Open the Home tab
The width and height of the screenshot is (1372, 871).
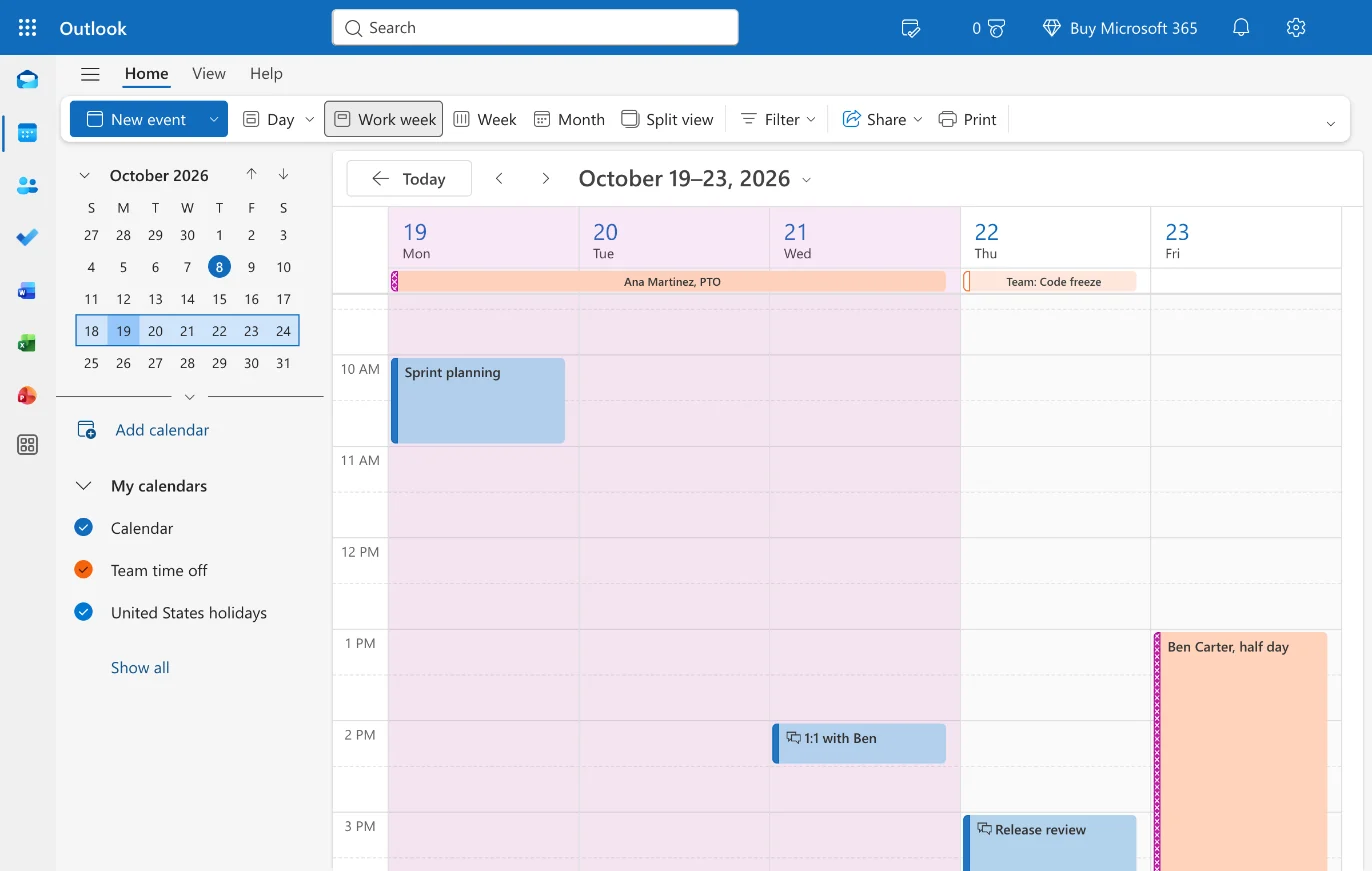(x=146, y=74)
